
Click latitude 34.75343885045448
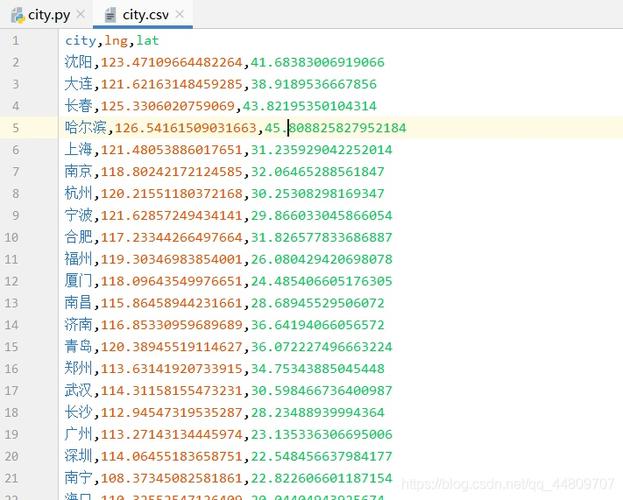coord(317,368)
